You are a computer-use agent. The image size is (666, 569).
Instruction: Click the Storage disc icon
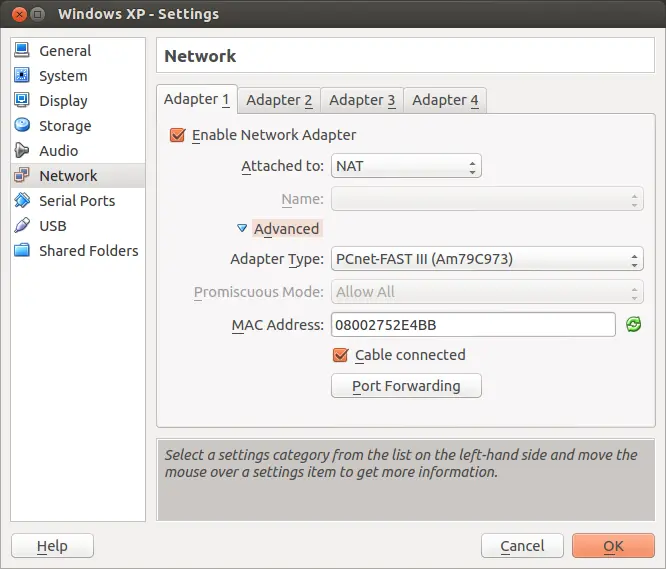(x=22, y=125)
